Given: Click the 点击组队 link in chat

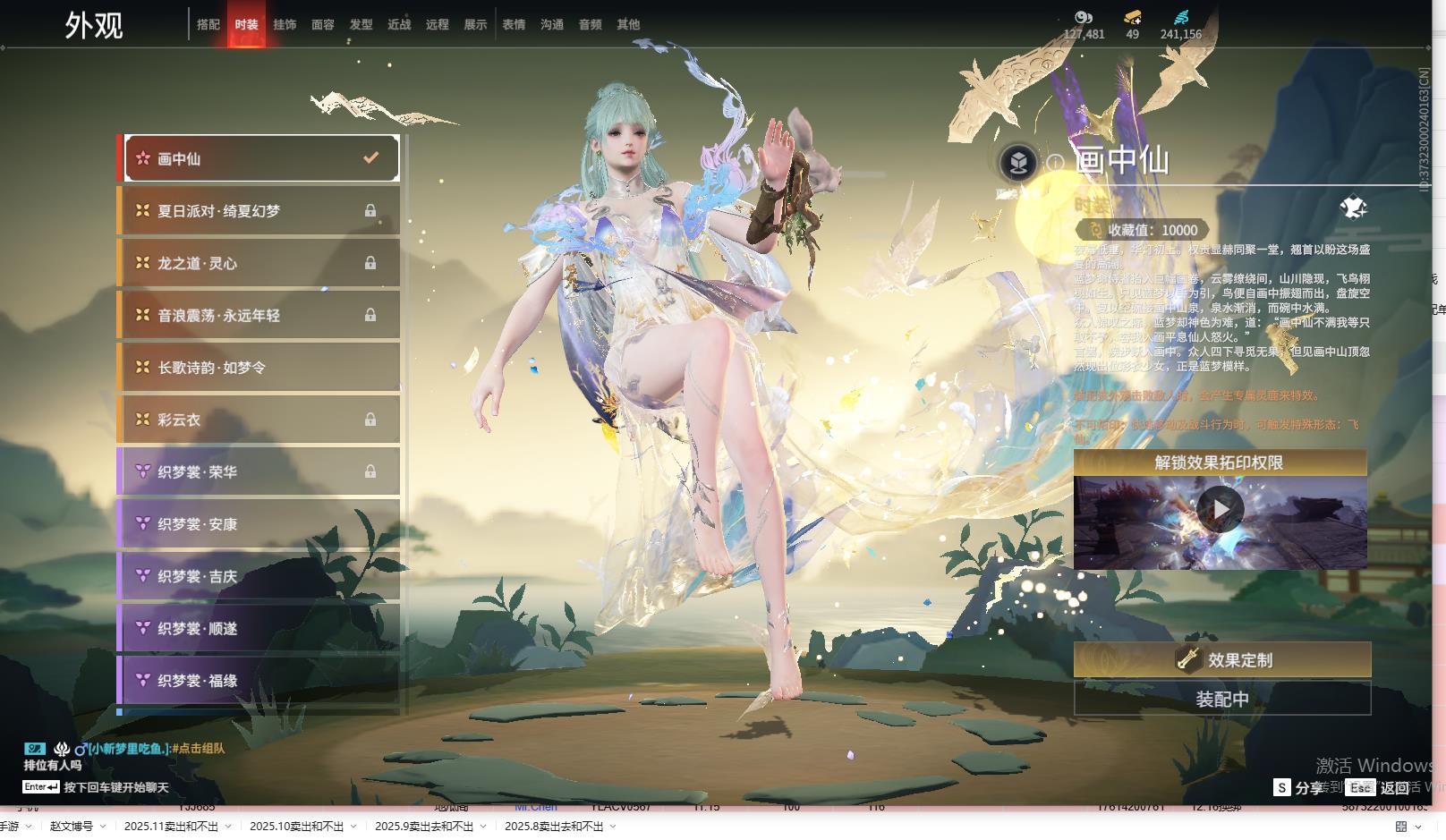Looking at the screenshot, I should (x=200, y=749).
